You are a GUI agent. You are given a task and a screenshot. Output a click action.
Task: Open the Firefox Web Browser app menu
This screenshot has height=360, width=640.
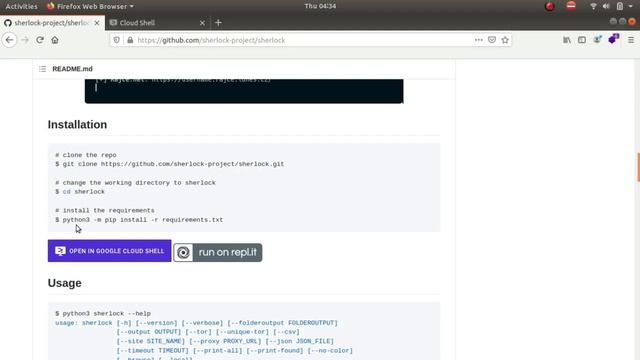90,6
